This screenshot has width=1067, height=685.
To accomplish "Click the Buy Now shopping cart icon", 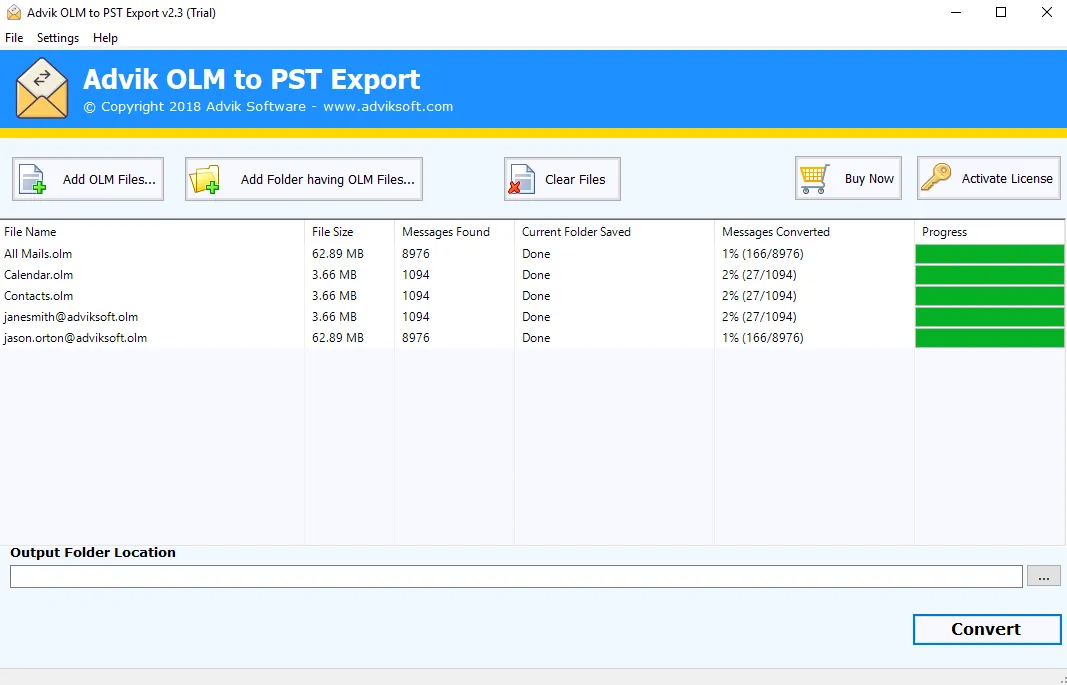I will 814,178.
